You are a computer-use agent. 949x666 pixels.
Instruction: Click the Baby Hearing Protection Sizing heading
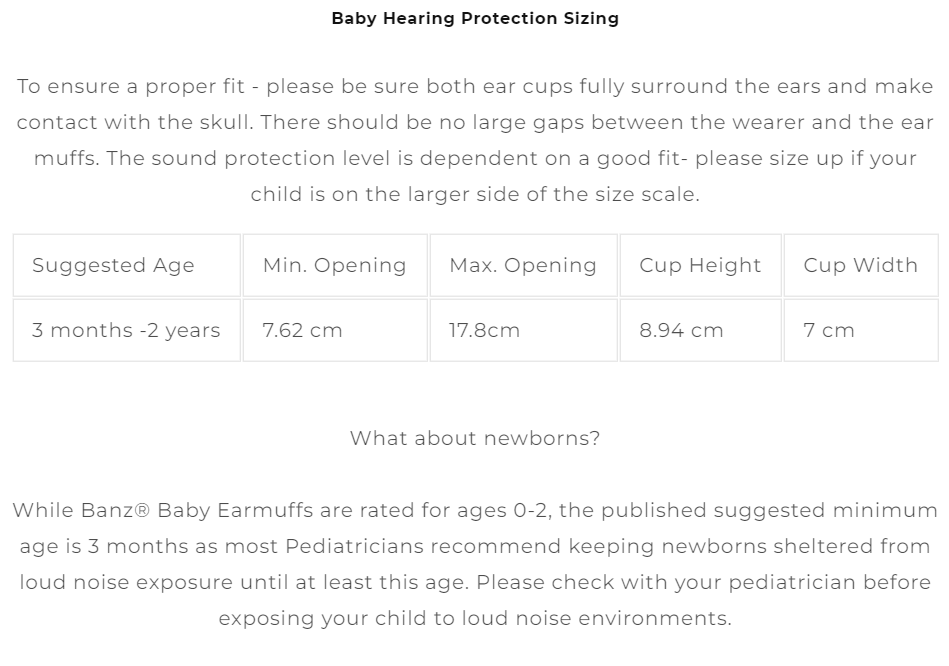coord(475,18)
